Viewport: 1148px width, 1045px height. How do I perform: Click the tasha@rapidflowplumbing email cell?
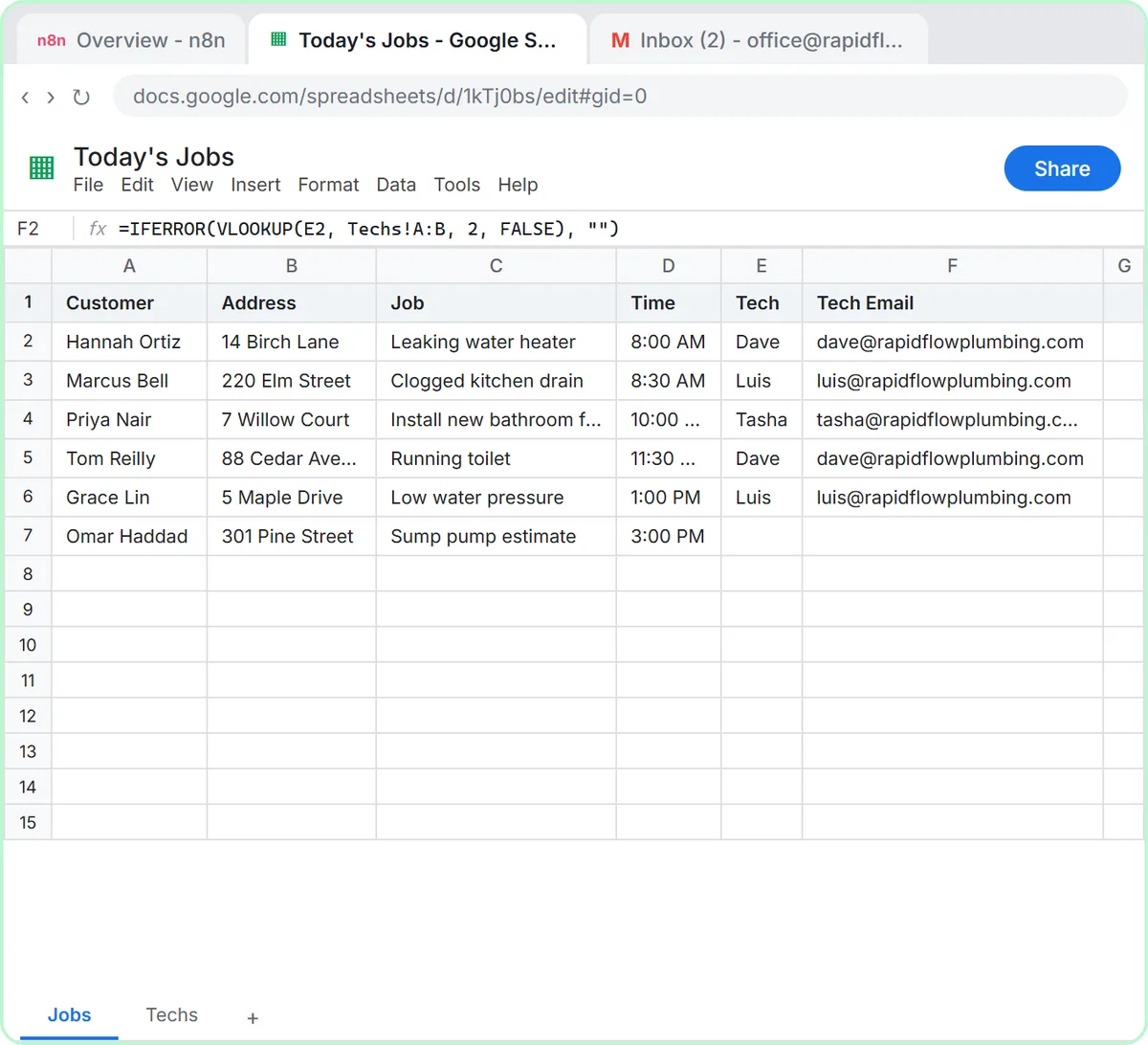[953, 420]
